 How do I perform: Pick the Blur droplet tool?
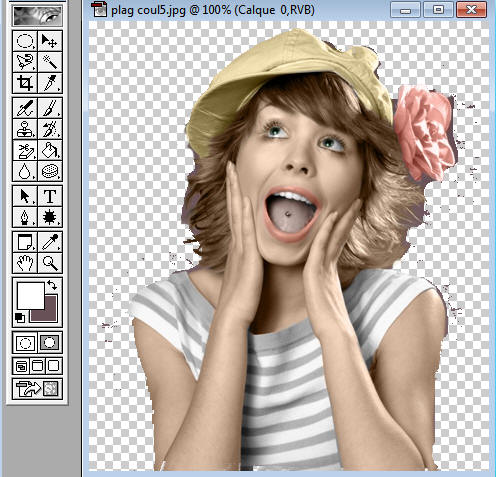click(x=25, y=171)
